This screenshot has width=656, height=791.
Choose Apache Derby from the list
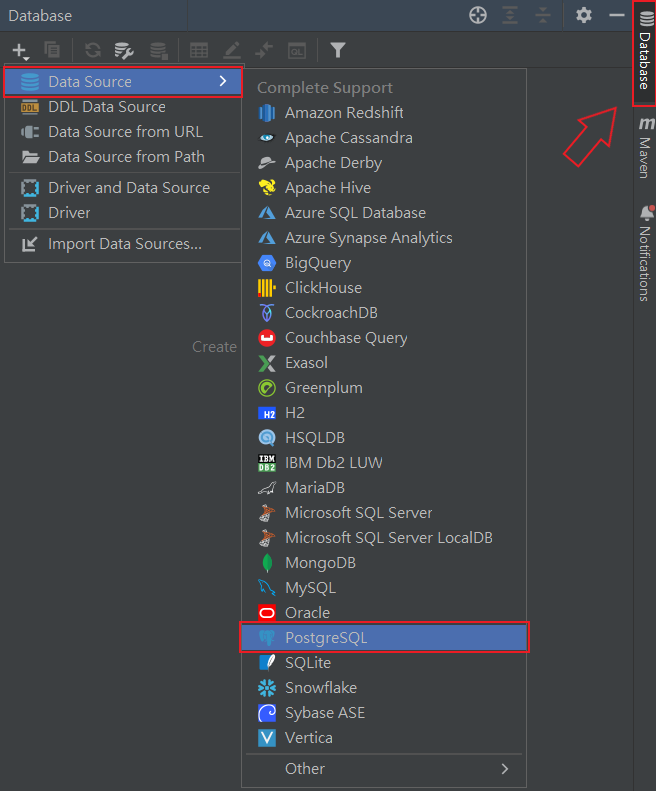pyautogui.click(x=384, y=162)
